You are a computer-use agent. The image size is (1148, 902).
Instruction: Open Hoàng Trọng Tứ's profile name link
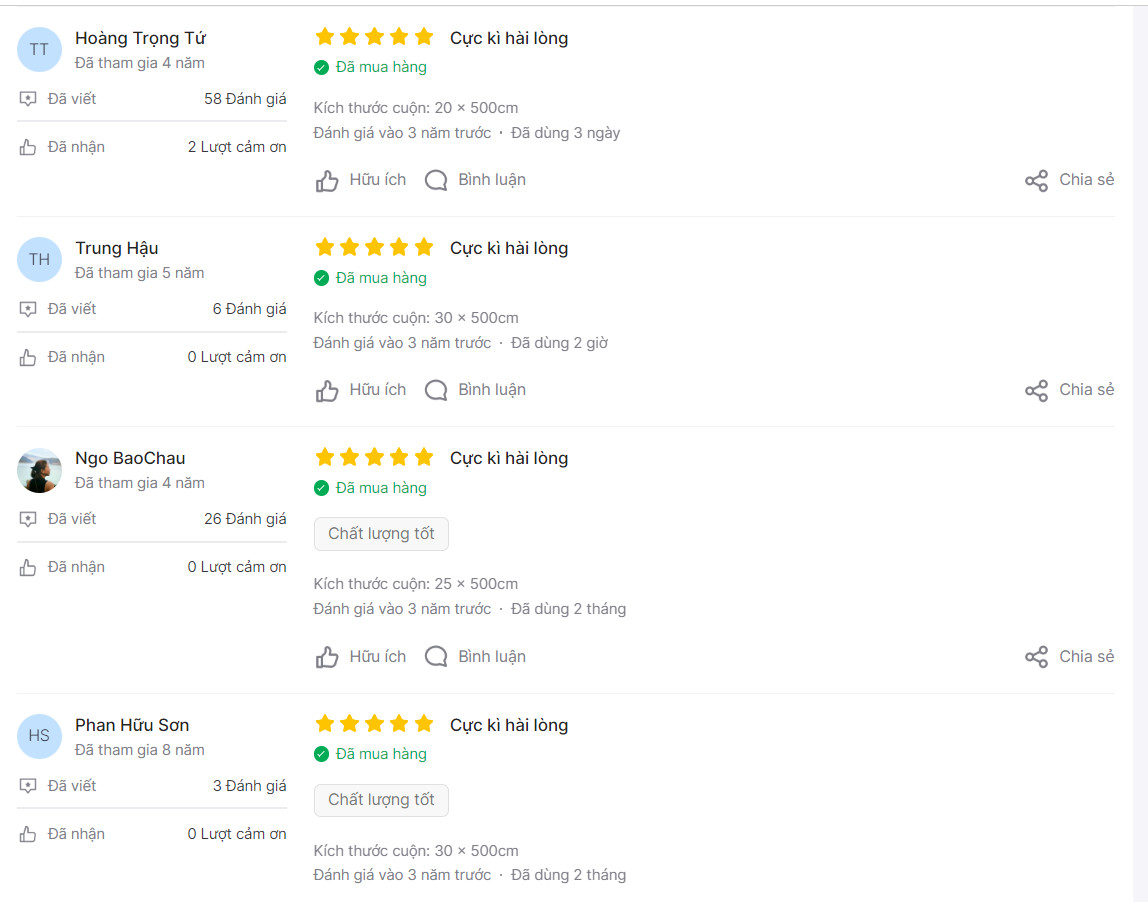coord(140,38)
